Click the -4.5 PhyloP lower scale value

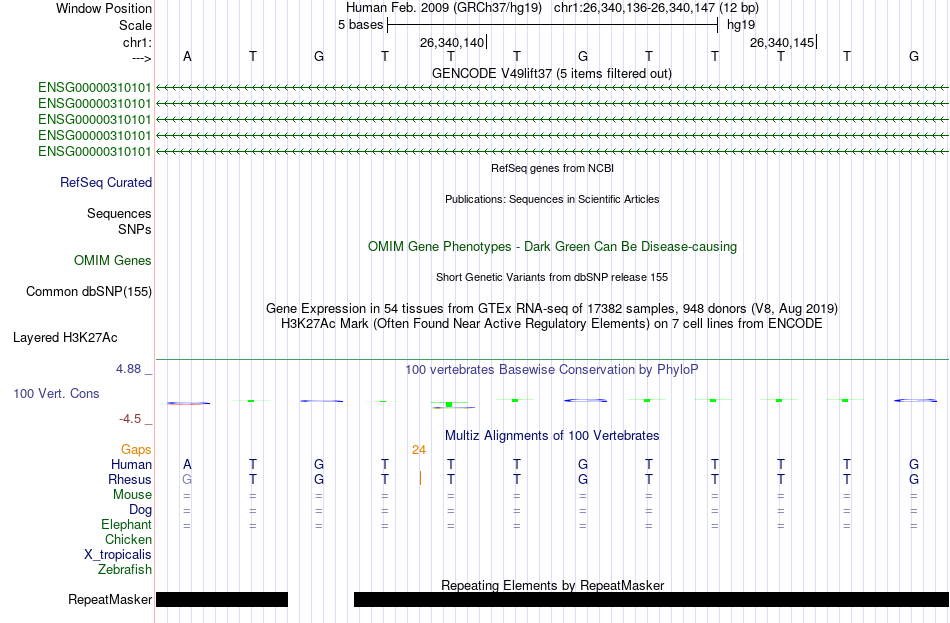[x=130, y=419]
